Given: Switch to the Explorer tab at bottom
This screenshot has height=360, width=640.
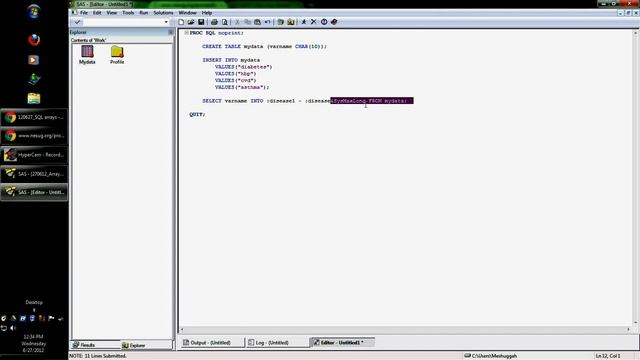Looking at the screenshot, I should click(147, 345).
